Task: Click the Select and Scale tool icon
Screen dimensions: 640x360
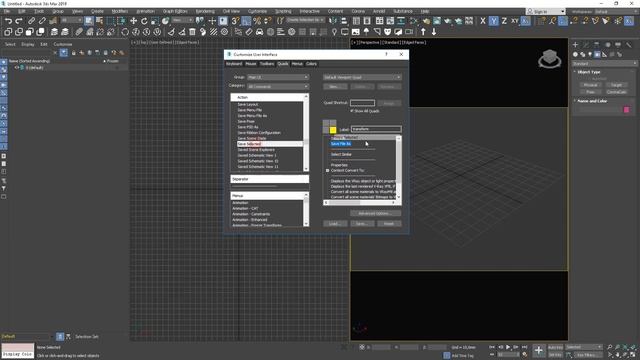Action: pyautogui.click(x=155, y=21)
